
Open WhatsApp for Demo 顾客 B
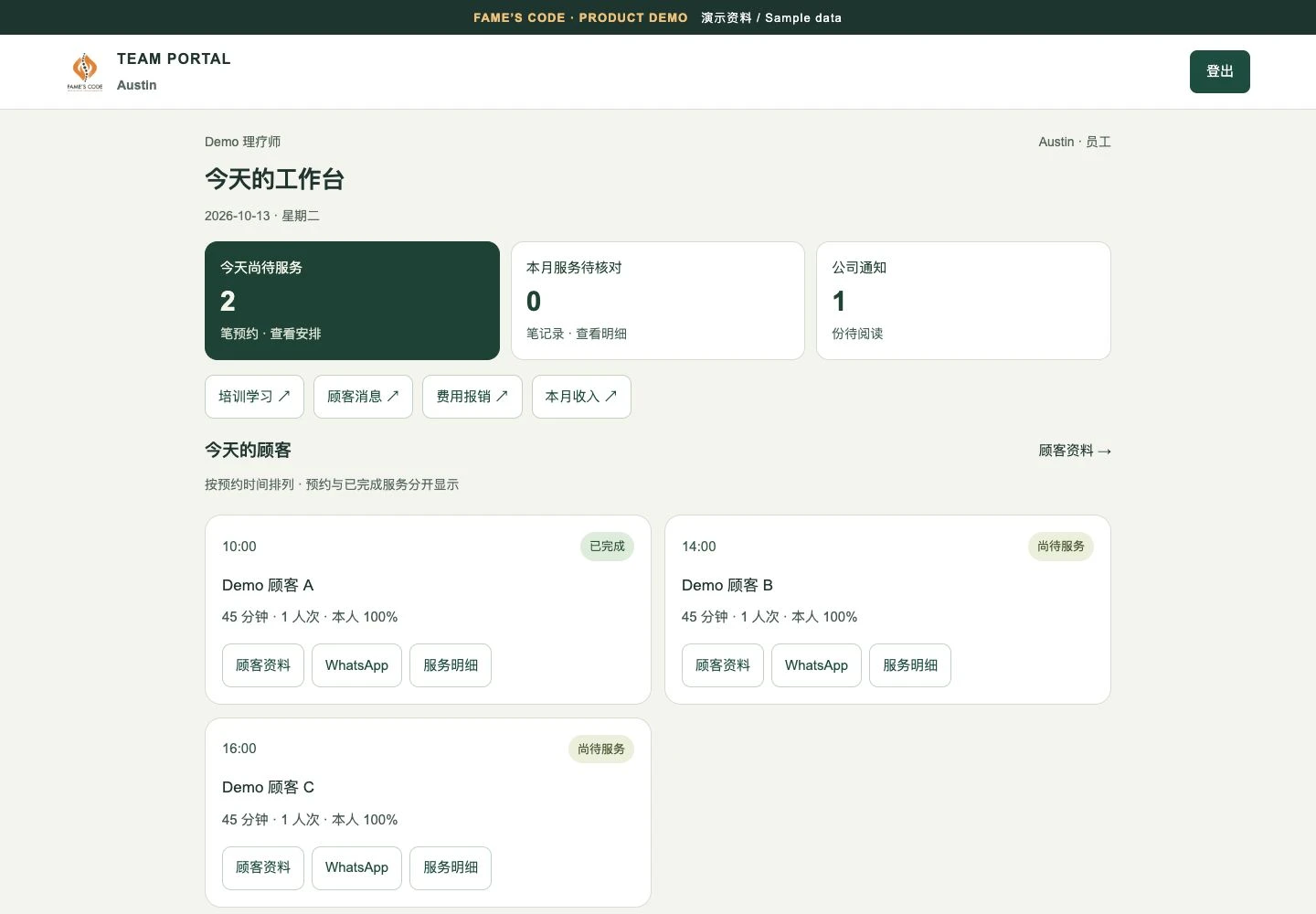coord(816,665)
